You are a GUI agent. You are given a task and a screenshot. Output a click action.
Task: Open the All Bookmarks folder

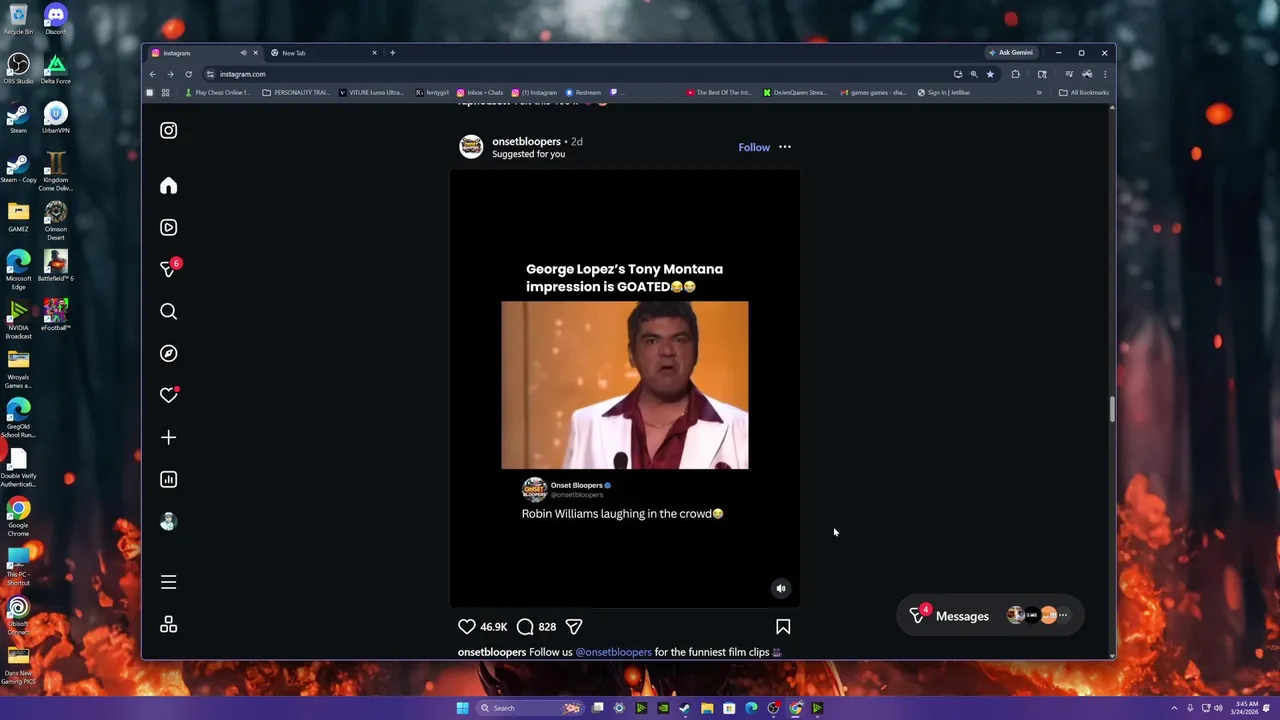1084,92
